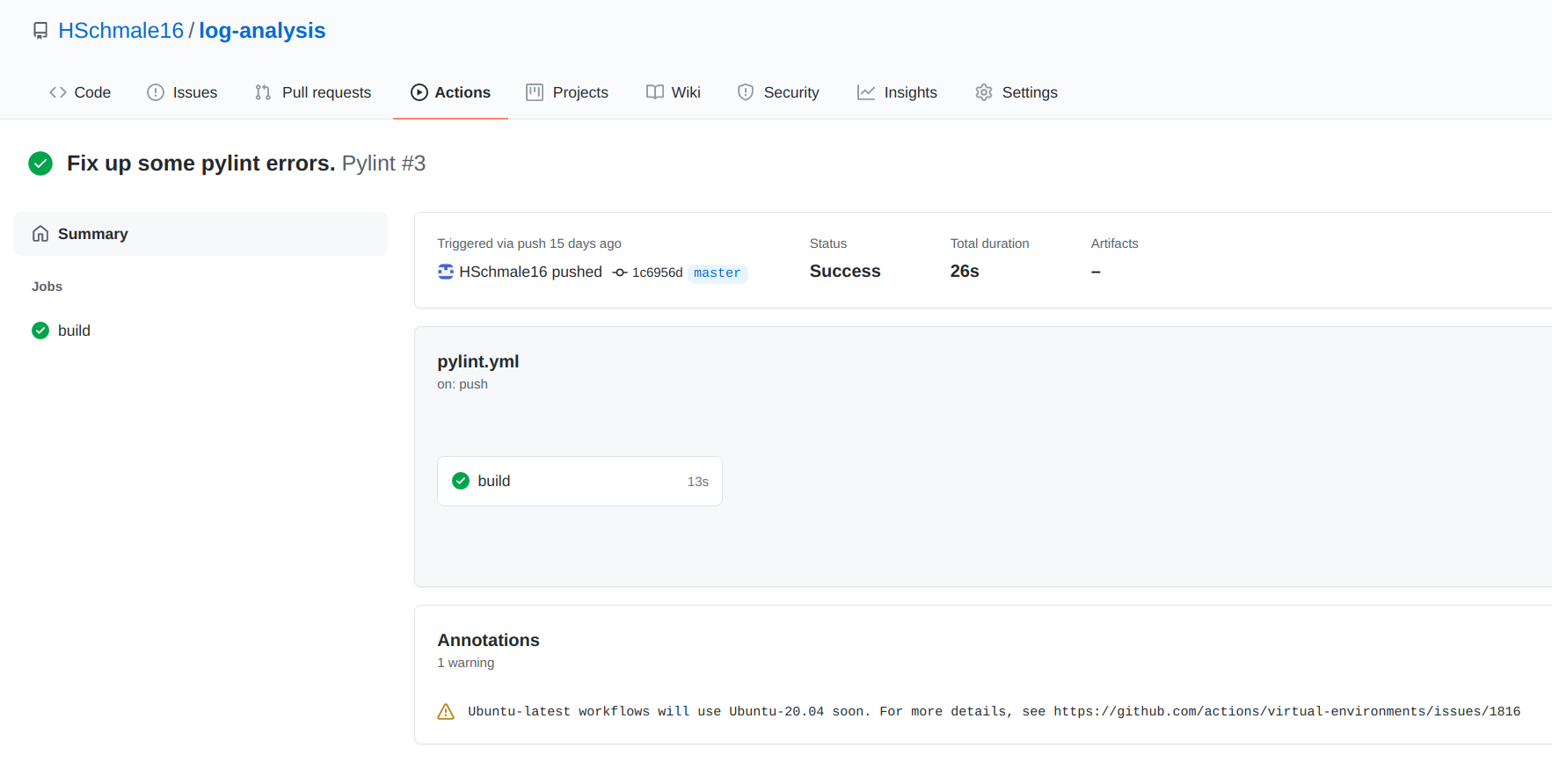Click the Actions play icon
Image resolution: width=1552 pixels, height=784 pixels.
[x=419, y=92]
